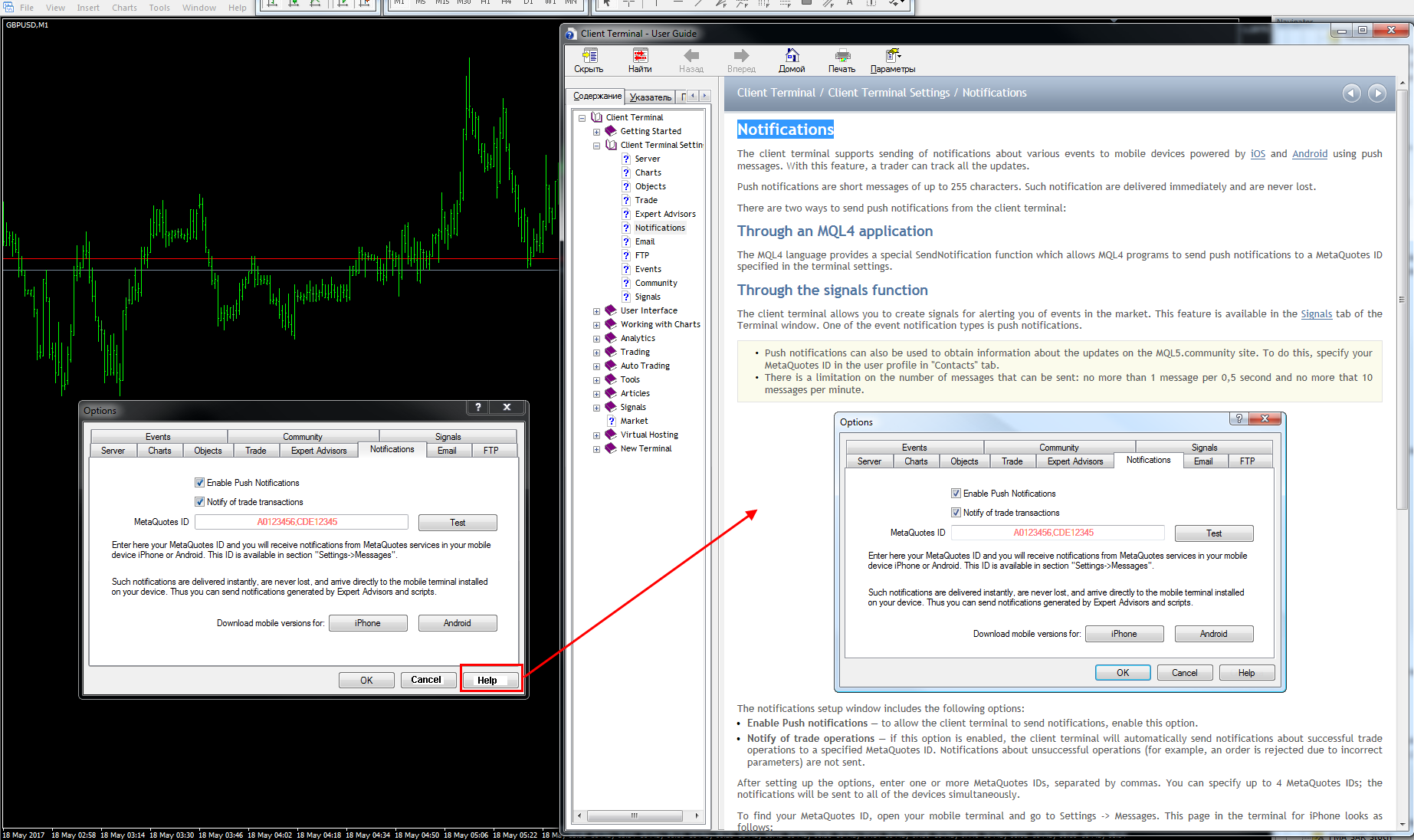Collapse the Client Terminal Settings node
Screen dimensions: 1414x840
(x=596, y=146)
